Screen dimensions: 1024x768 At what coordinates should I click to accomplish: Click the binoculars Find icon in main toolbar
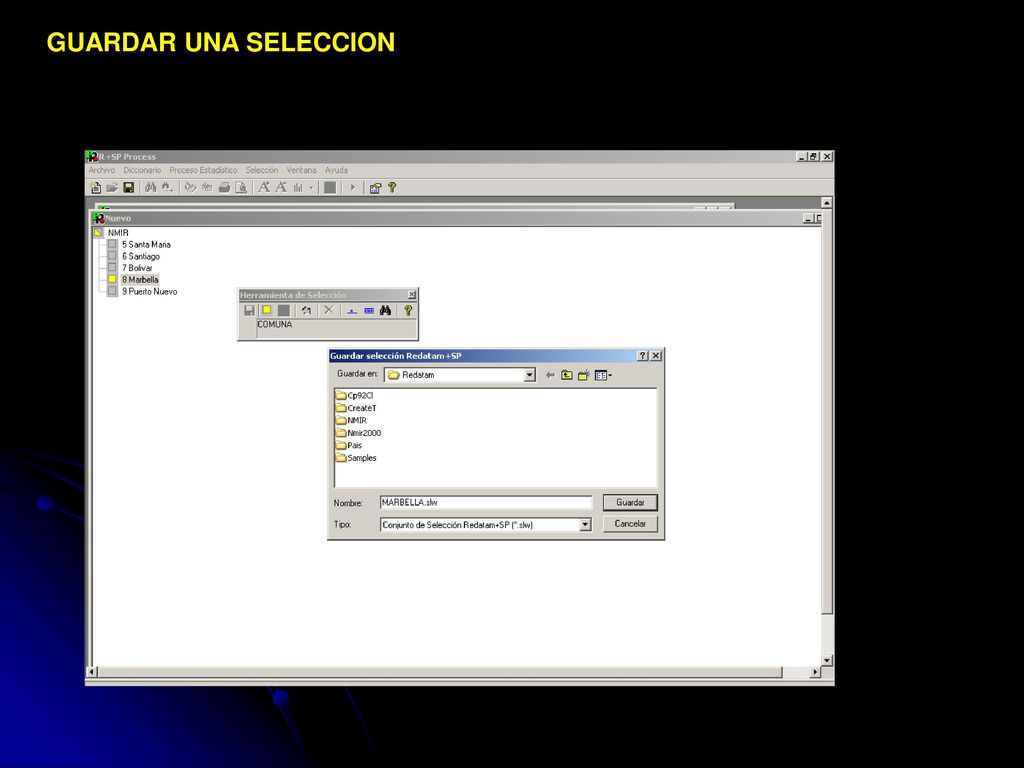tap(151, 188)
